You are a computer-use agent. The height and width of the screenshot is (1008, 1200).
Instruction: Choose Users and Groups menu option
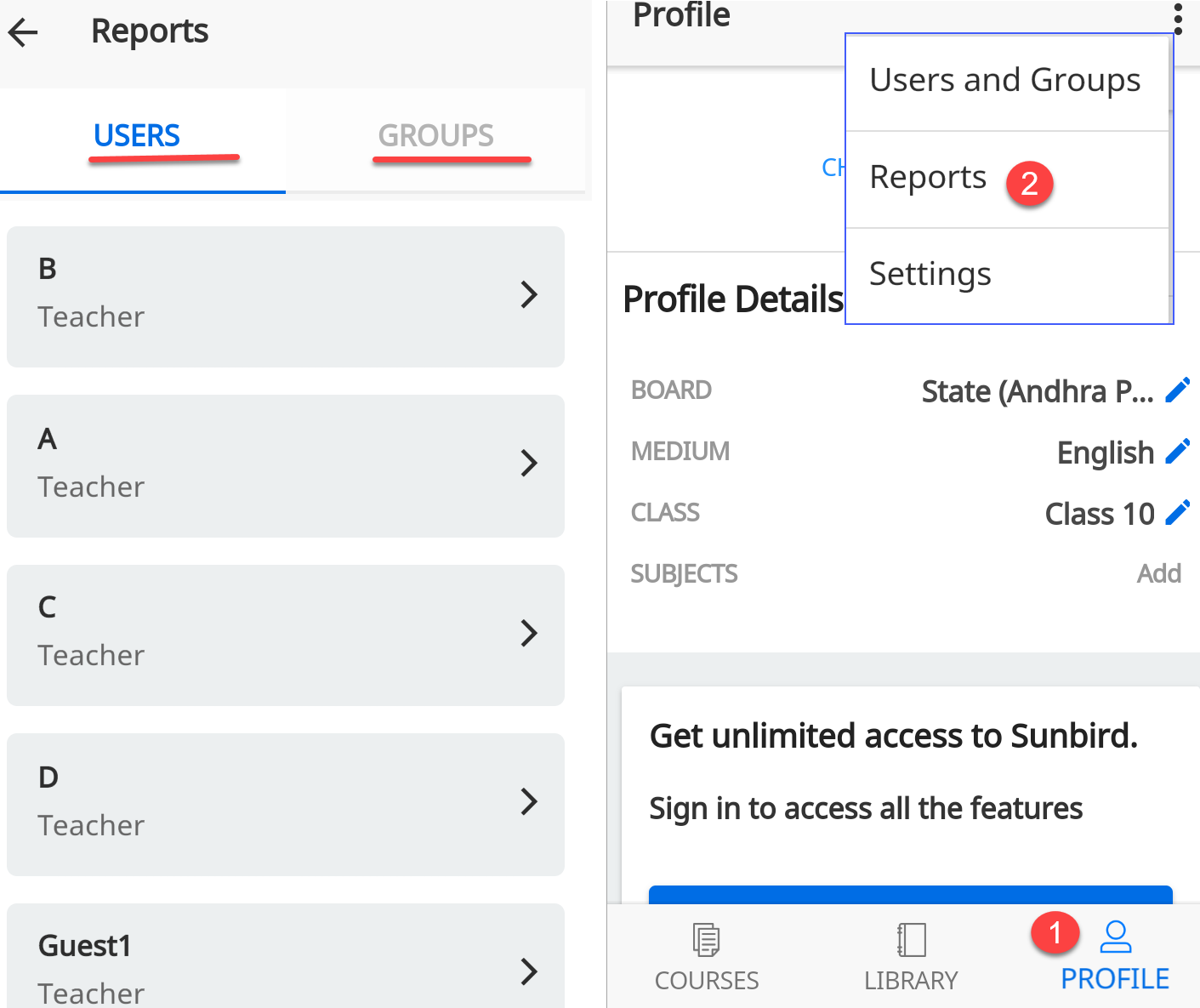tap(1004, 81)
